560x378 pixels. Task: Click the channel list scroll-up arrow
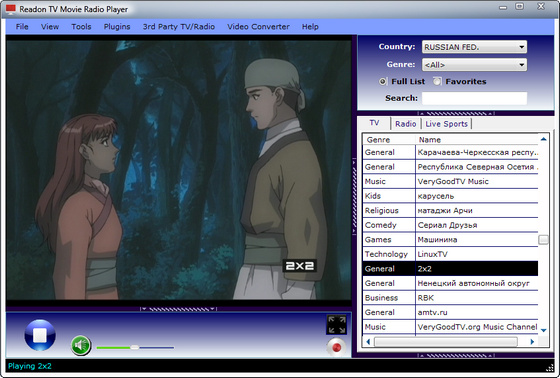543,139
